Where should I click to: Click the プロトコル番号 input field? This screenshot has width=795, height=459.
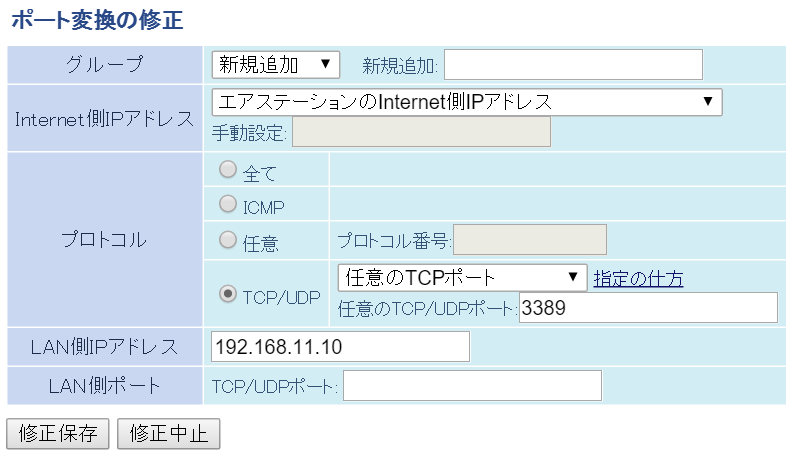coord(531,240)
